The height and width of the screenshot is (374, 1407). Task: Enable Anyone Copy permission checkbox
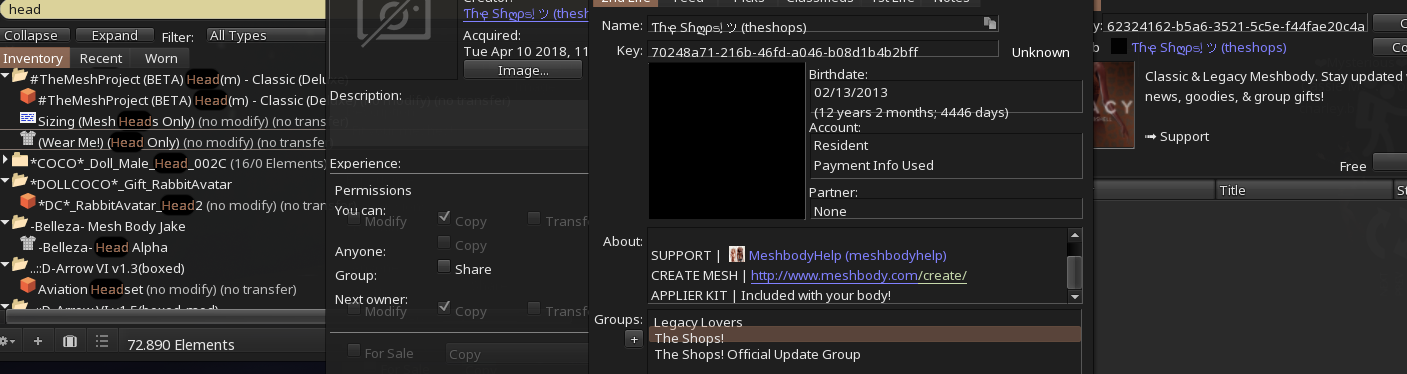point(443,244)
